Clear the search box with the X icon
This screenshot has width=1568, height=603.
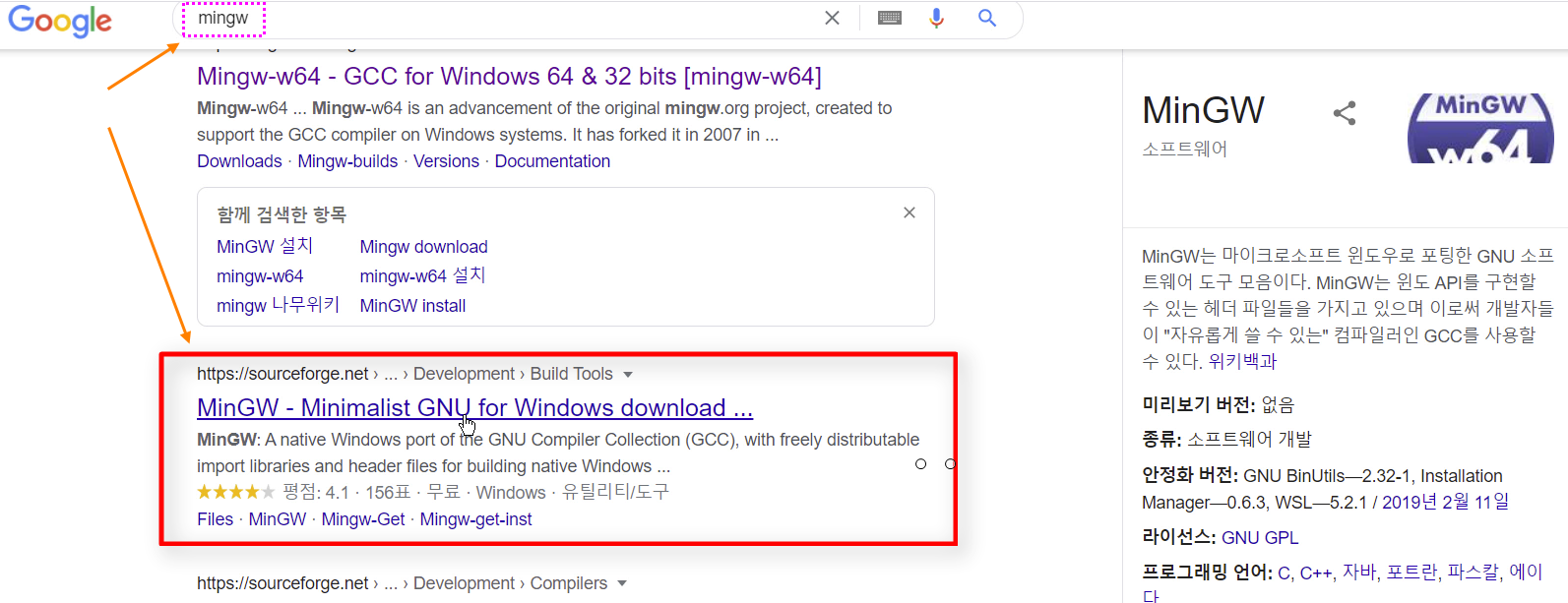point(832,18)
